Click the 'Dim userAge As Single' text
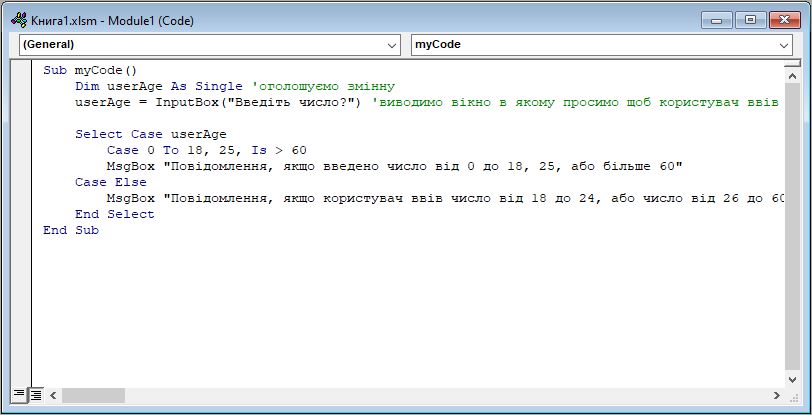Viewport: 812px width, 415px height. tap(158, 87)
